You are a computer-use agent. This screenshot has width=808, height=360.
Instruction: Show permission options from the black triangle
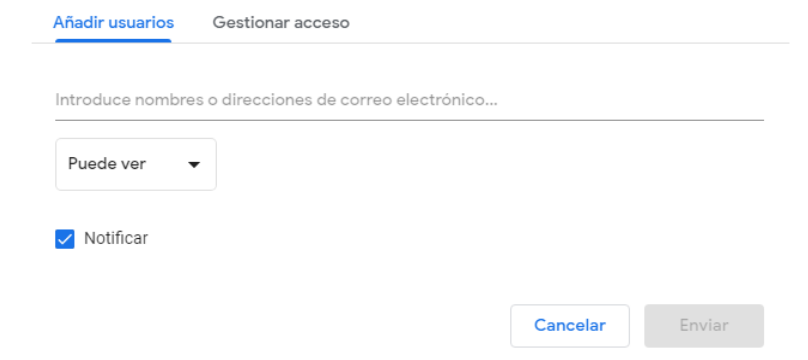pyautogui.click(x=194, y=165)
